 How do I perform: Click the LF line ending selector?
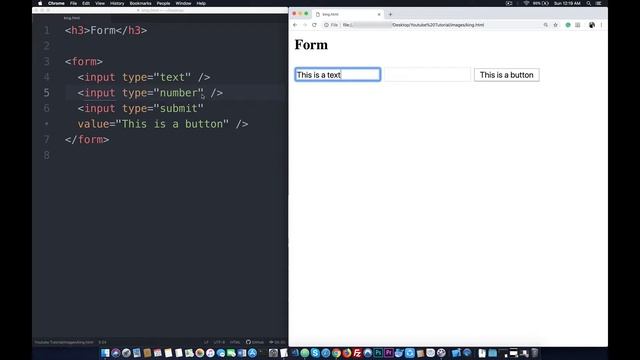206,342
